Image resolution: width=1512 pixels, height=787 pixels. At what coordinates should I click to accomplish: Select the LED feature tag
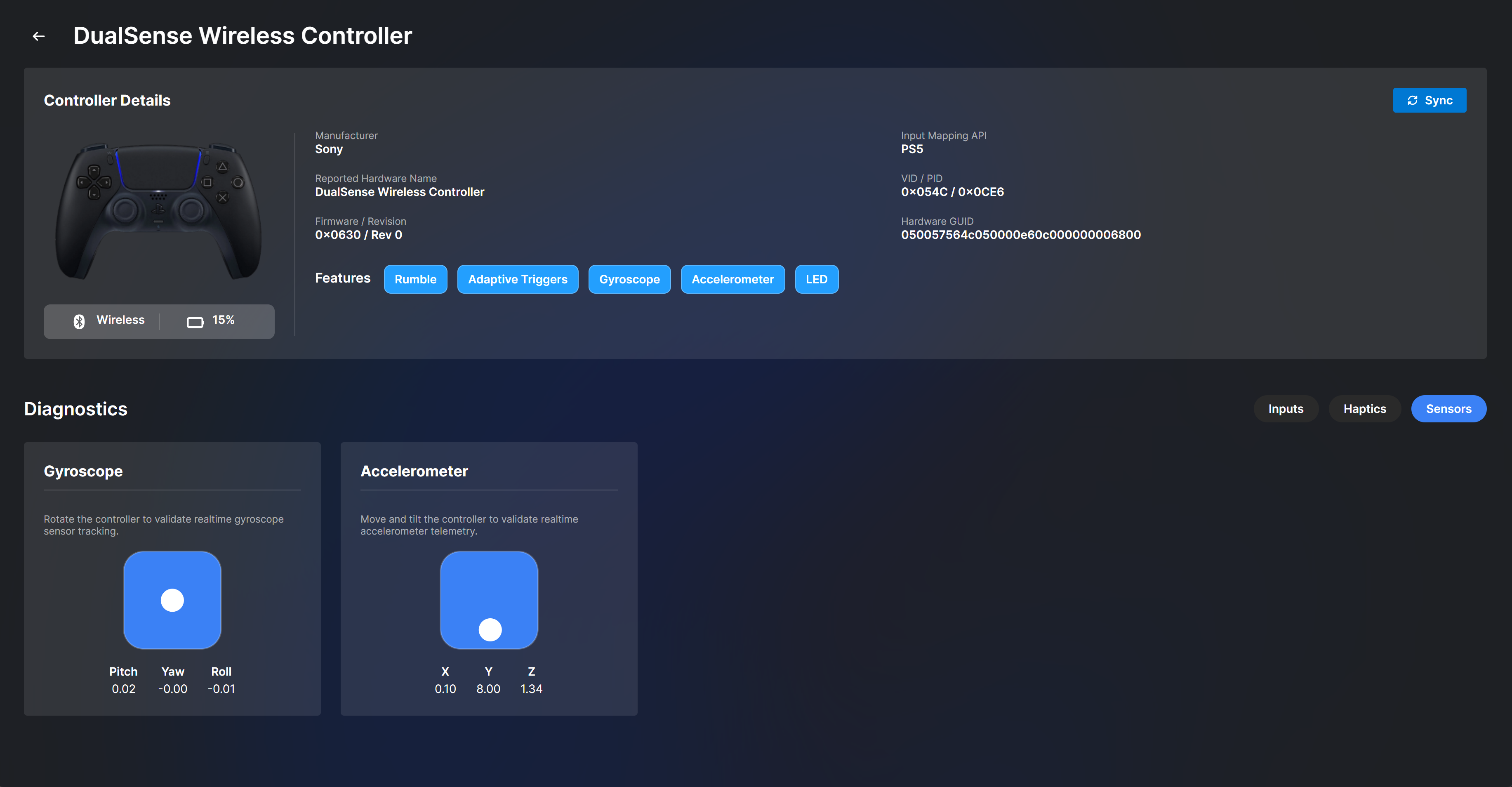[x=817, y=279]
